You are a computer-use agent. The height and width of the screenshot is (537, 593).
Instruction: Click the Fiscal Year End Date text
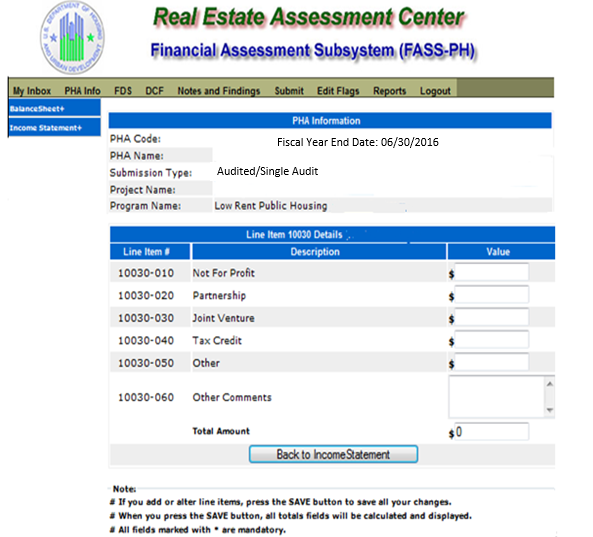point(358,142)
